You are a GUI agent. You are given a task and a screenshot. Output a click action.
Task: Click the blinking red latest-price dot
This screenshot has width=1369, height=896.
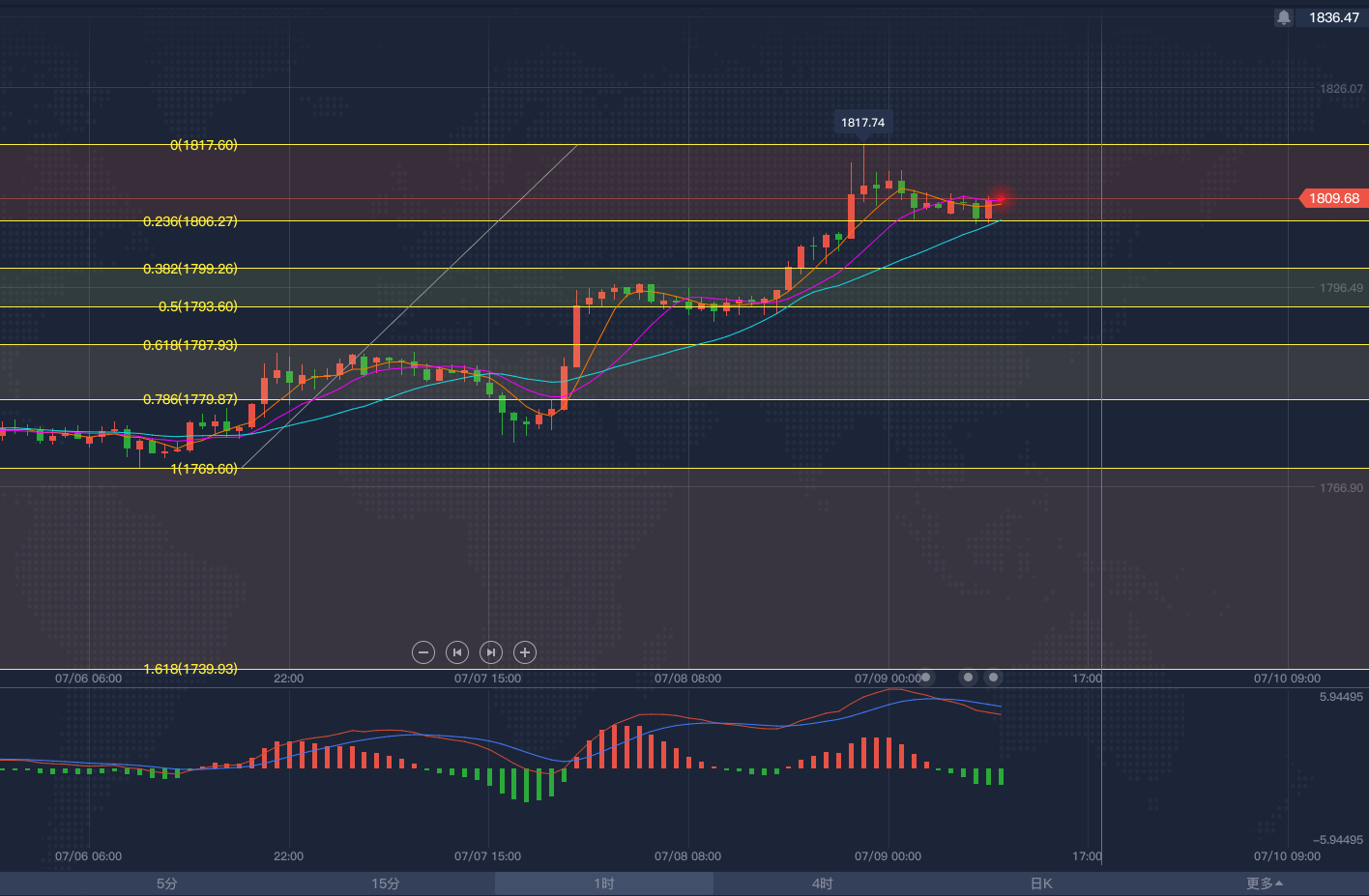tap(1001, 199)
